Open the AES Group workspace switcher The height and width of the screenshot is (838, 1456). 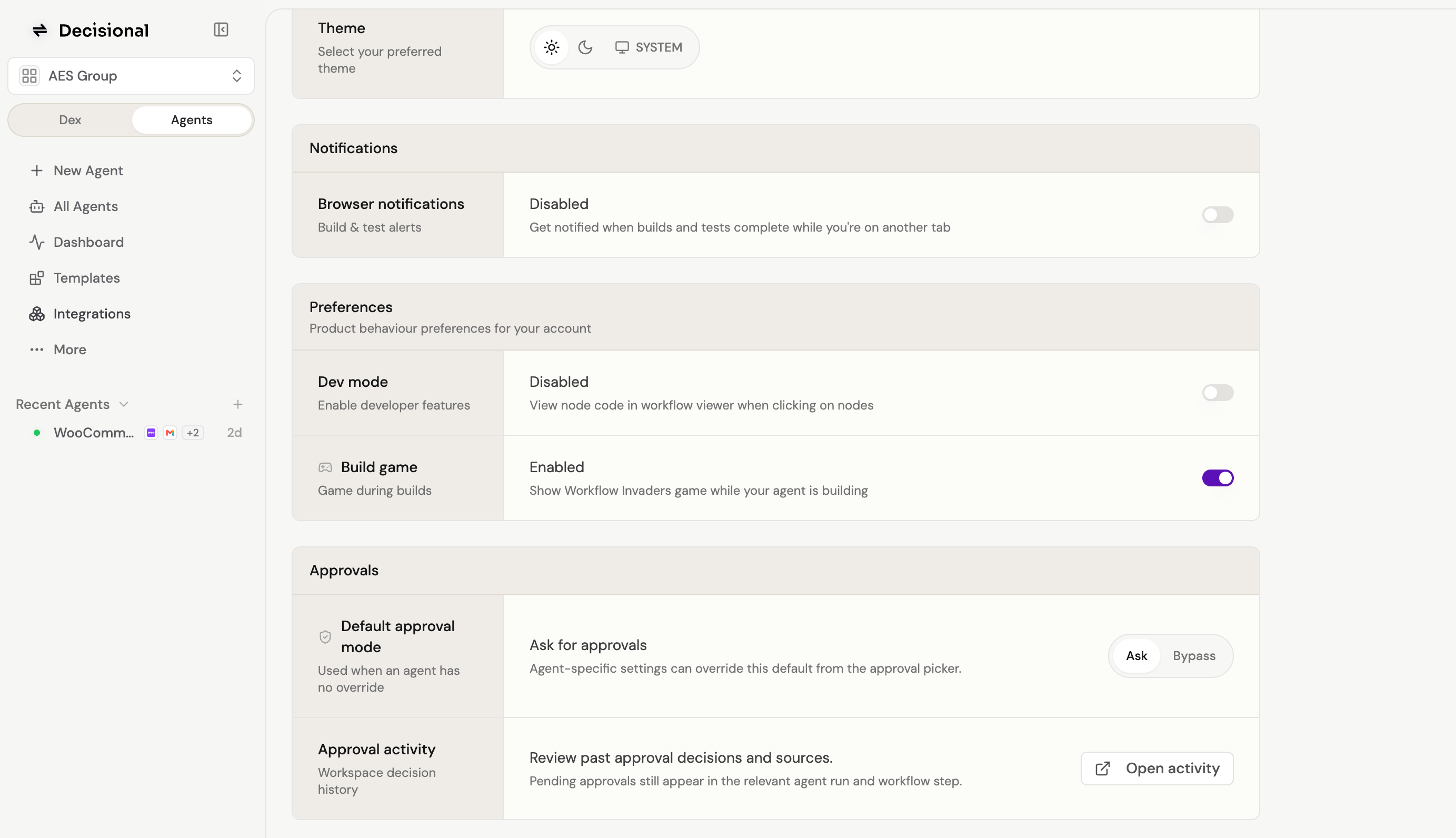(131, 75)
